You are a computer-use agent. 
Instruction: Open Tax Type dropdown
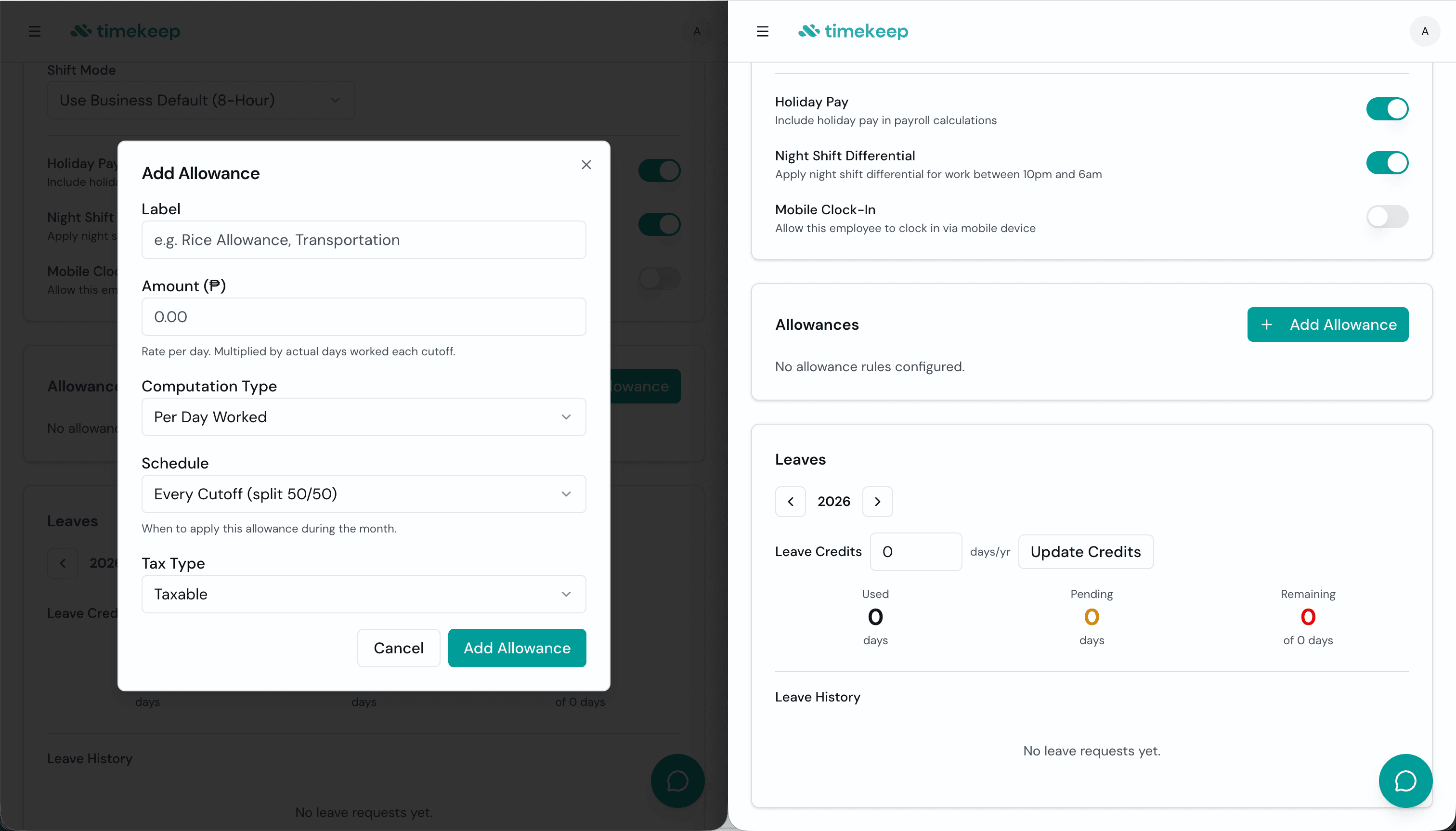coord(364,594)
